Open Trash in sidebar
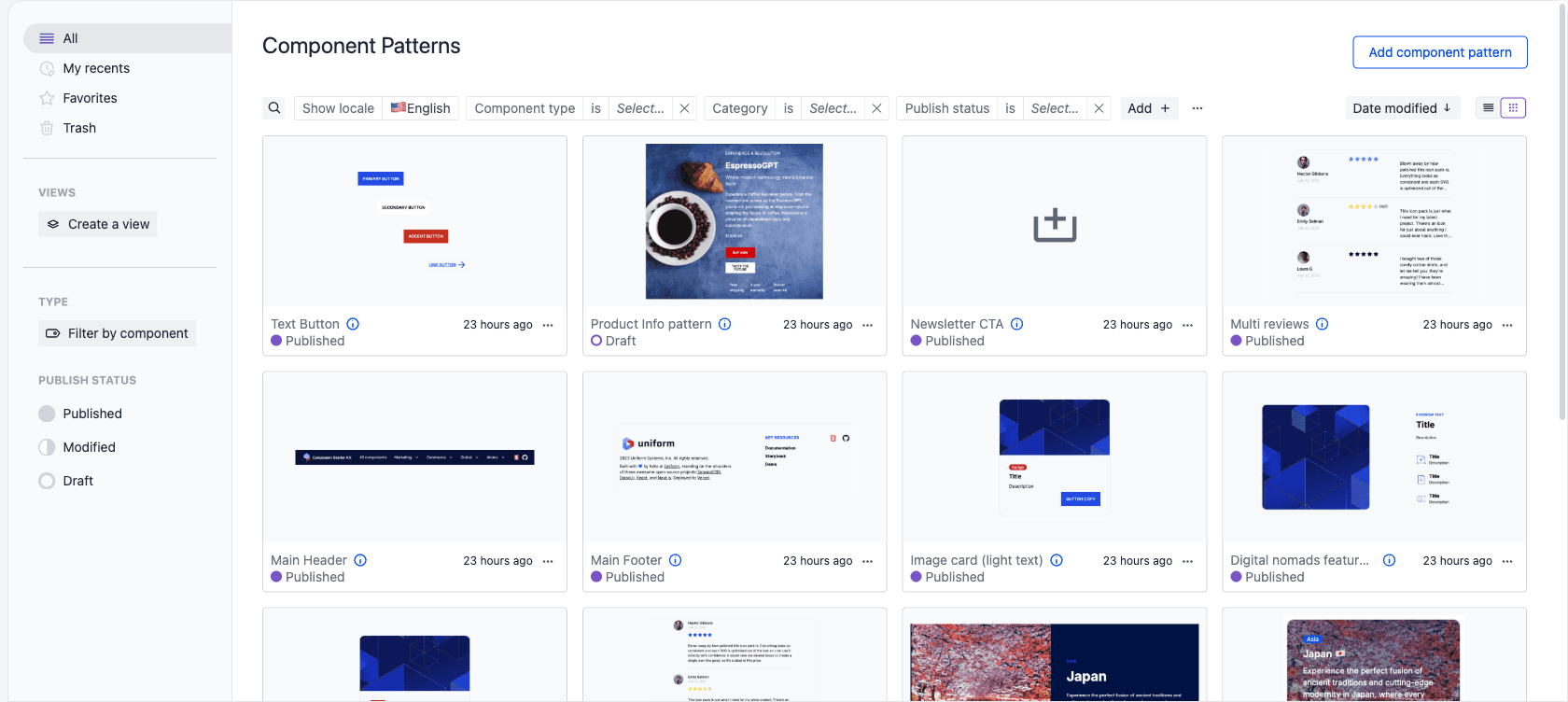Viewport: 1568px width, 702px height. coord(127,128)
